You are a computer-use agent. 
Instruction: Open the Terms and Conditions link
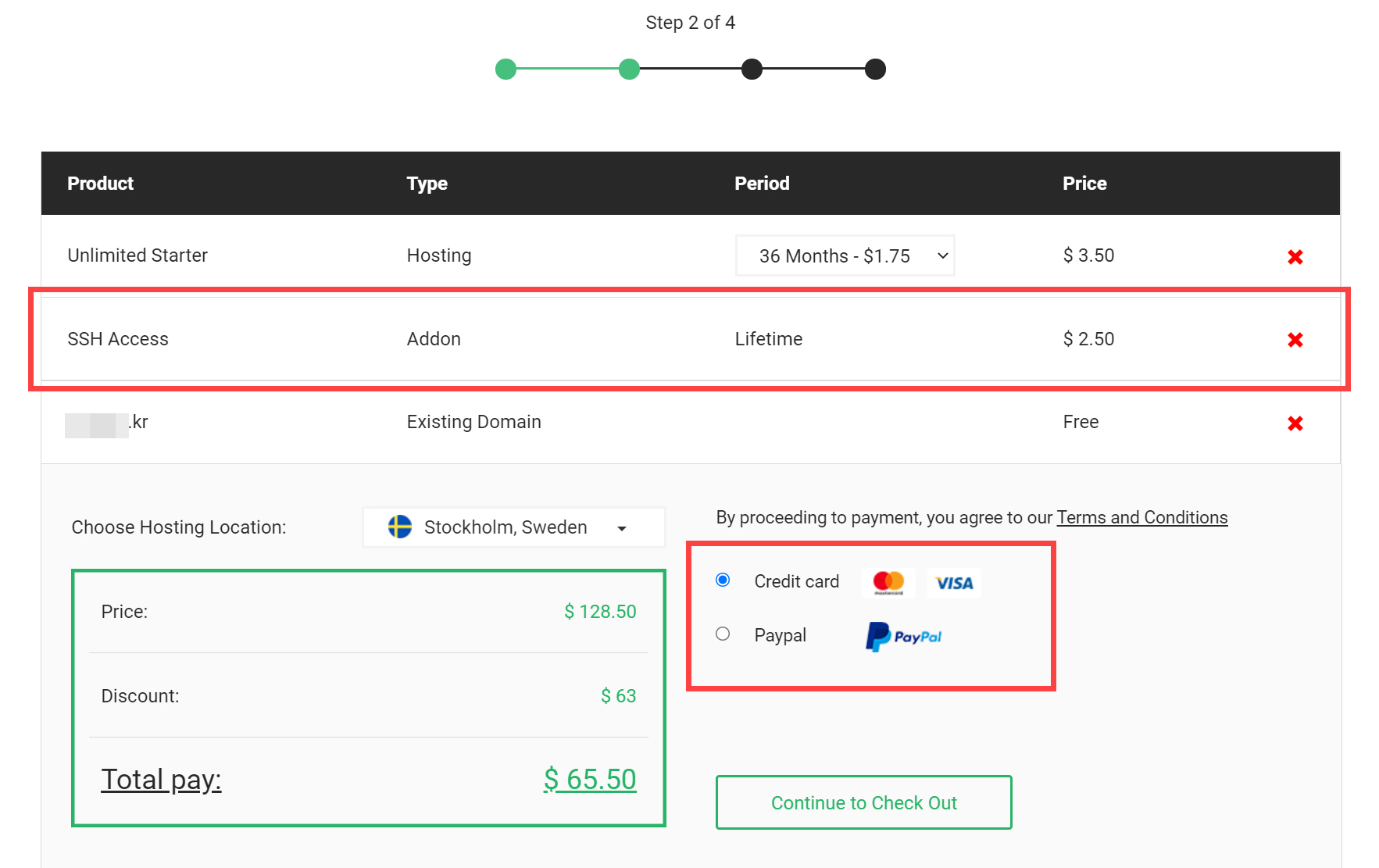click(x=1141, y=517)
